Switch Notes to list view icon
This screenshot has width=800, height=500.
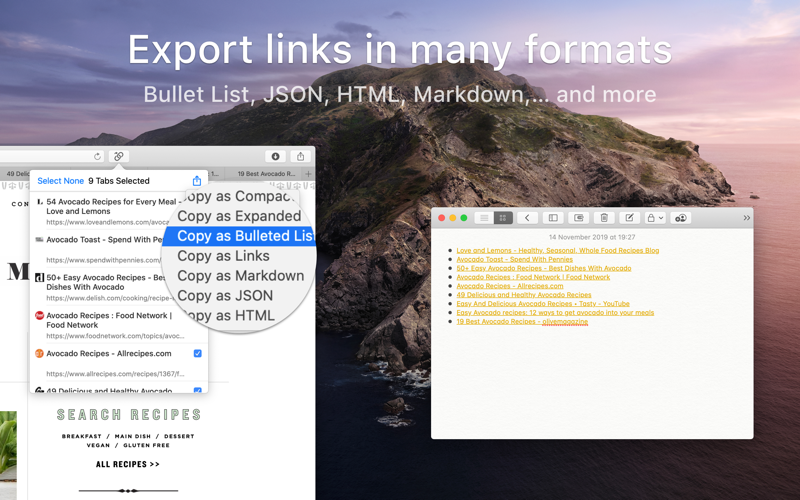(484, 218)
